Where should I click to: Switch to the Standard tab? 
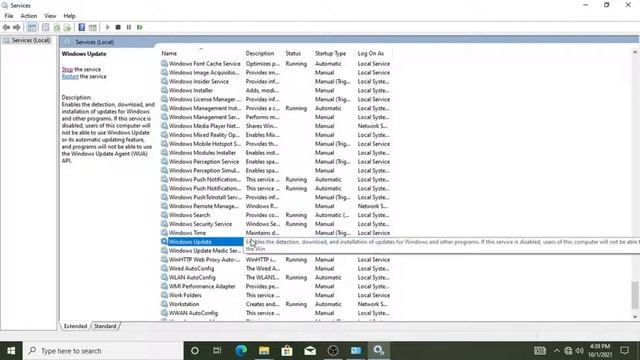tap(105, 326)
